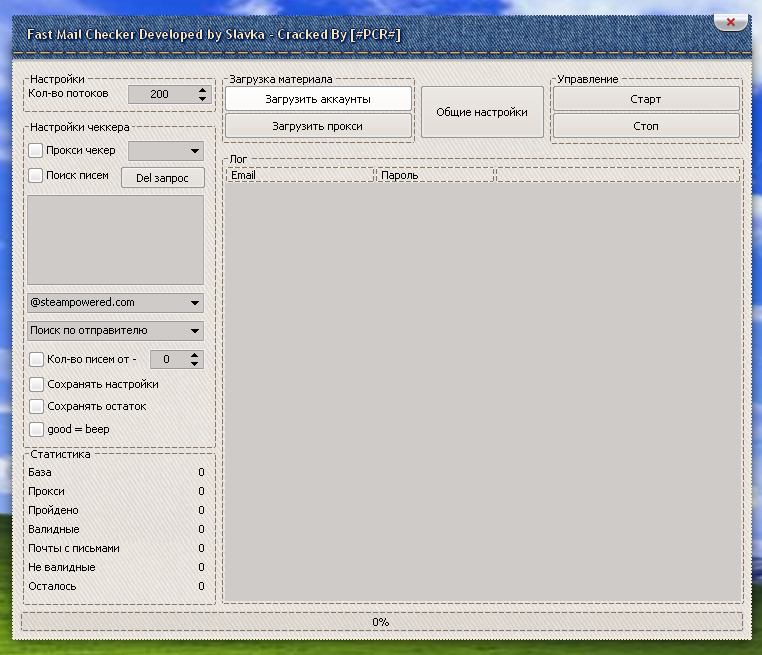Increase the letters count spinner value
This screenshot has height=655, width=762.
pyautogui.click(x=194, y=355)
